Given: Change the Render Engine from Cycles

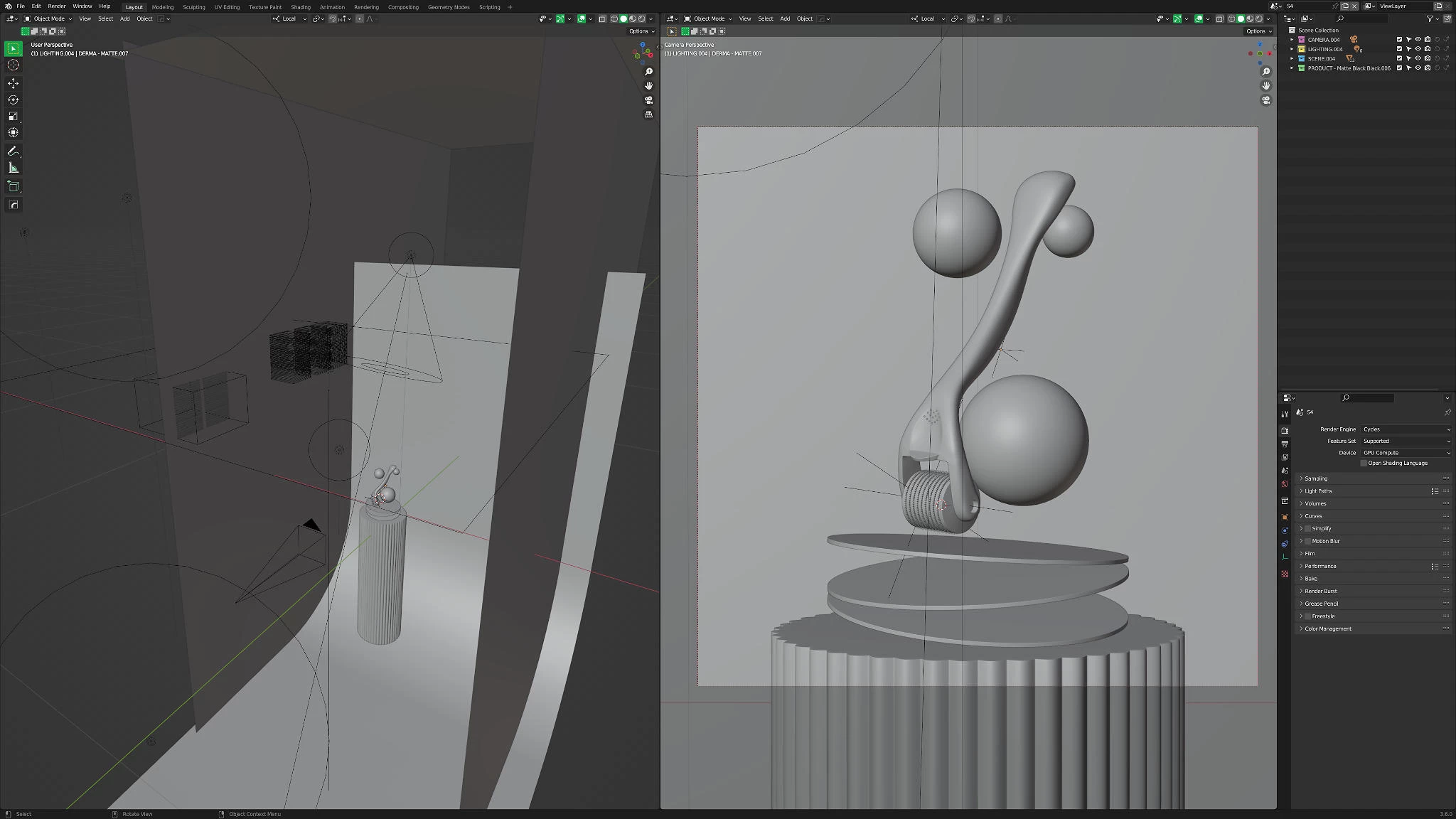Looking at the screenshot, I should click(1406, 429).
